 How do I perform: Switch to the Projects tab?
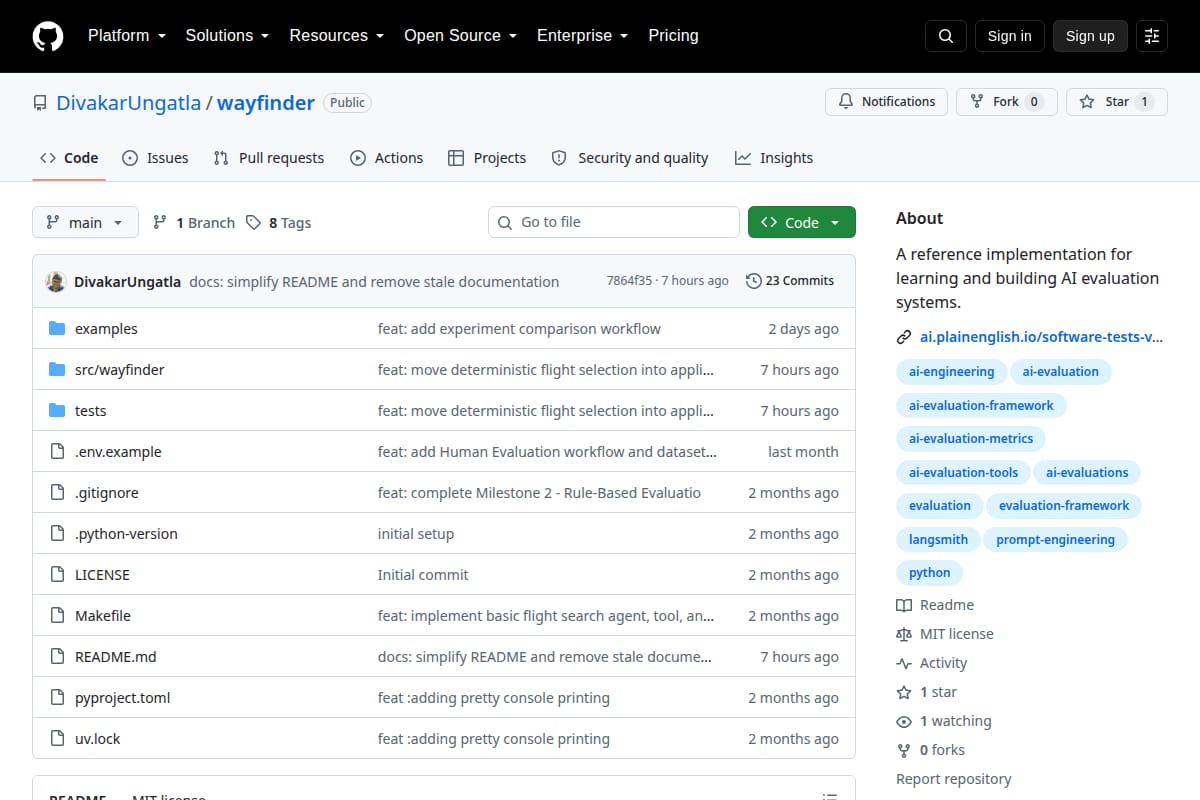(487, 158)
